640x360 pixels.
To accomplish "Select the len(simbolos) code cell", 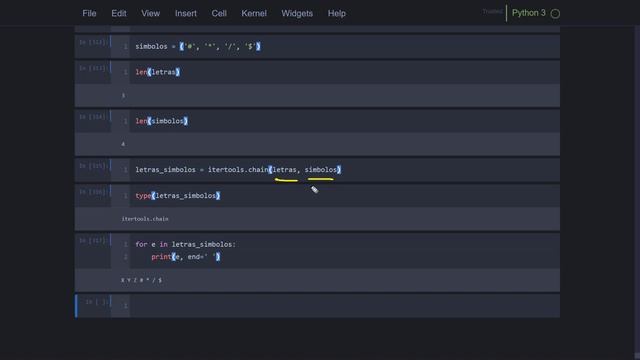I will tap(344, 121).
